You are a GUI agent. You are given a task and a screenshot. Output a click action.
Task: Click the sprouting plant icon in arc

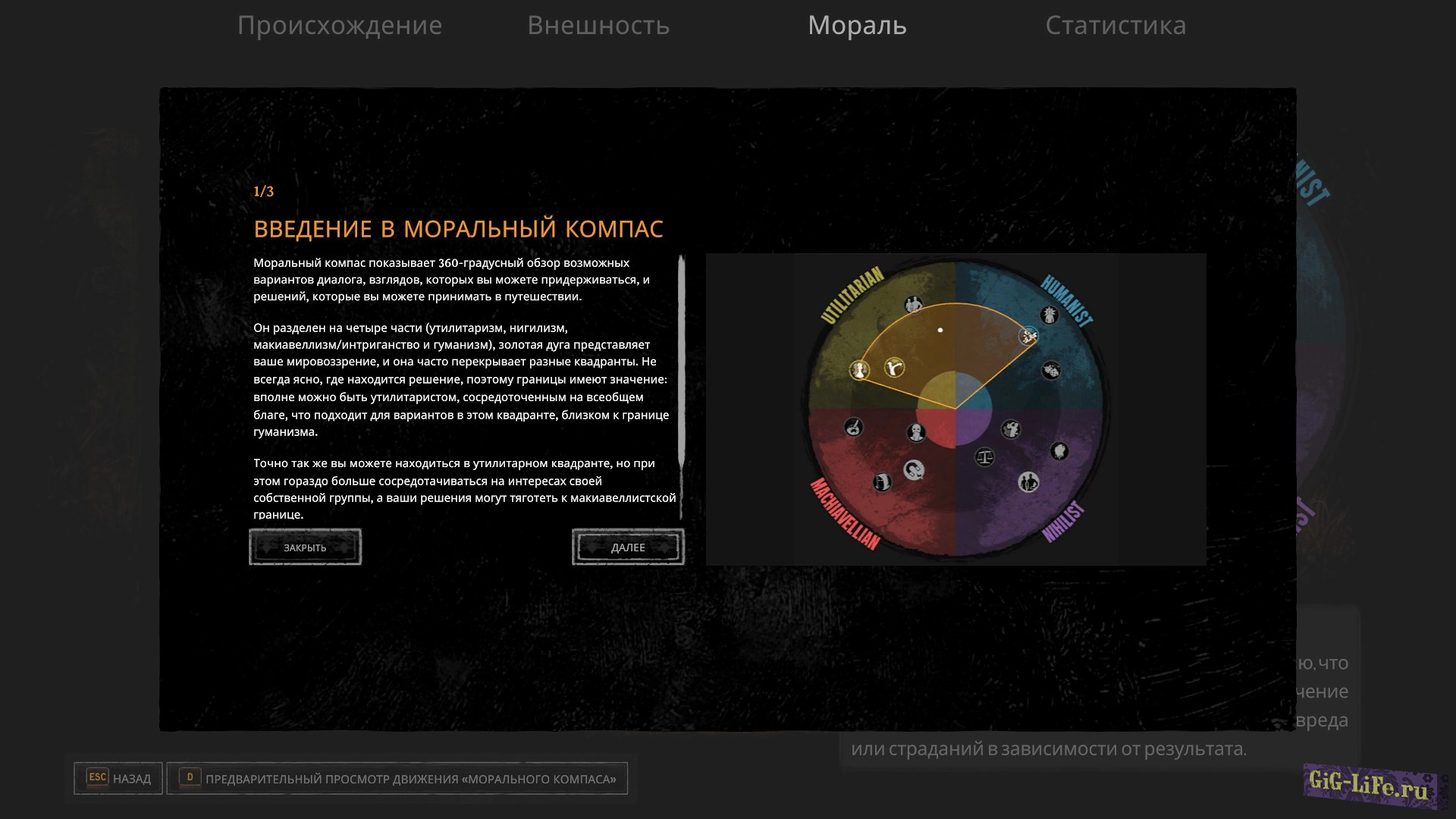coord(894,369)
